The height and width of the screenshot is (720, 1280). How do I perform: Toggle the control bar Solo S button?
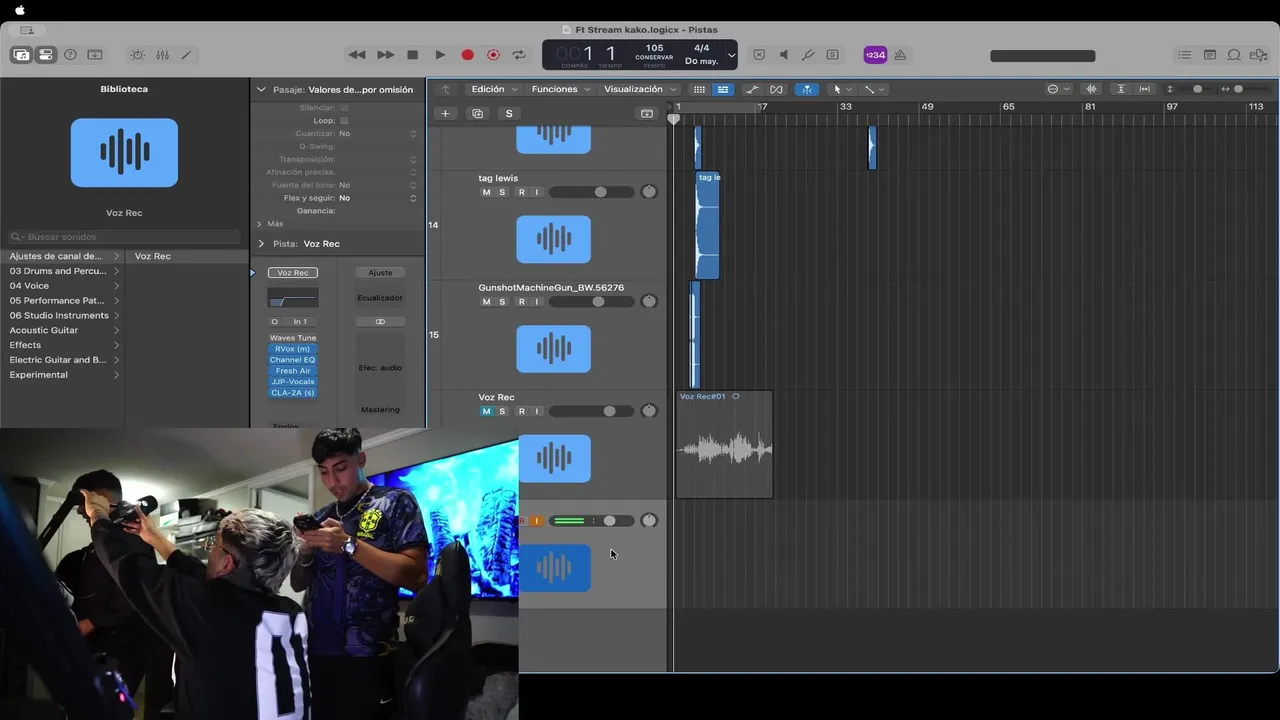(x=832, y=55)
